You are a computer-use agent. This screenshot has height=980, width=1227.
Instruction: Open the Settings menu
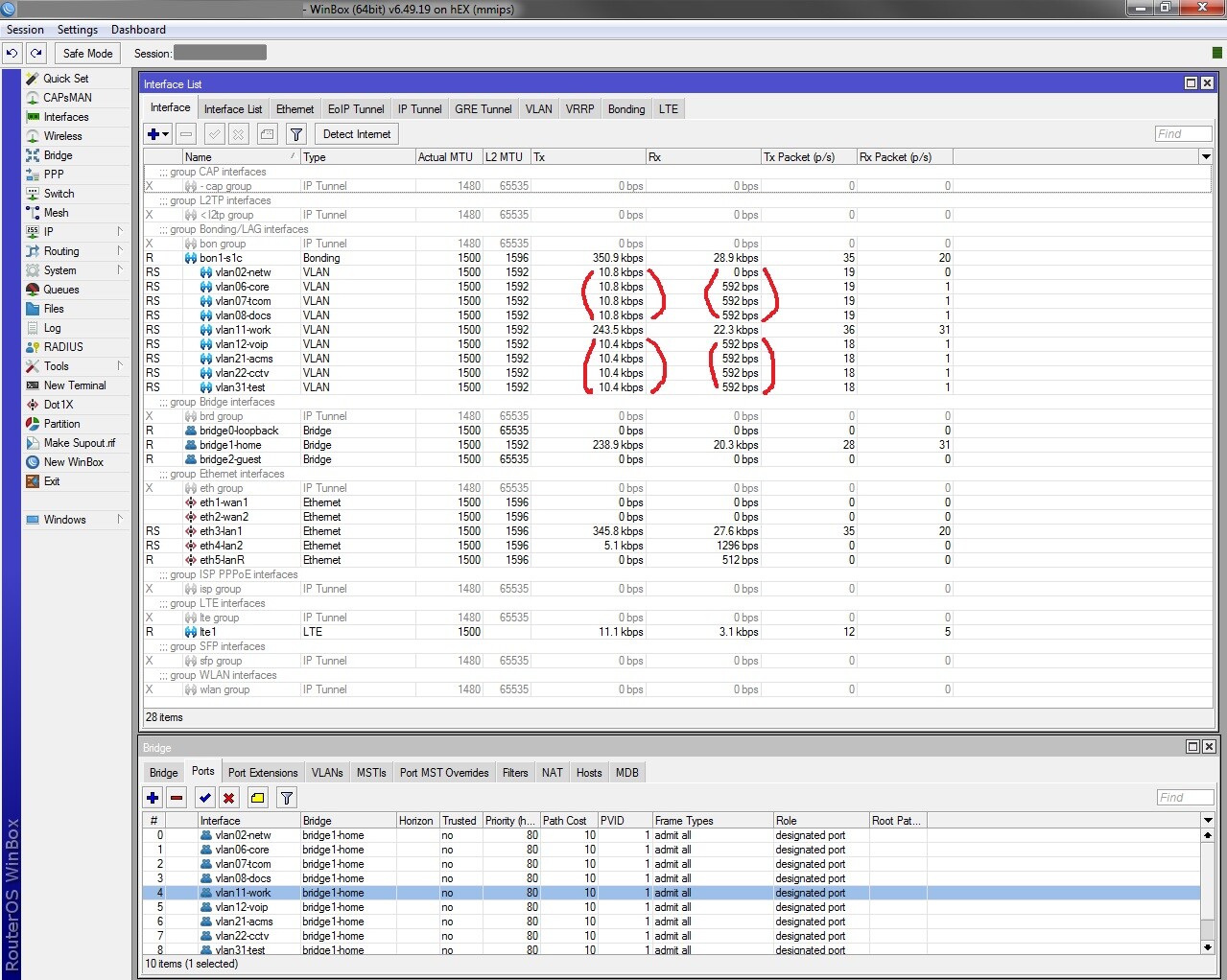[78, 30]
